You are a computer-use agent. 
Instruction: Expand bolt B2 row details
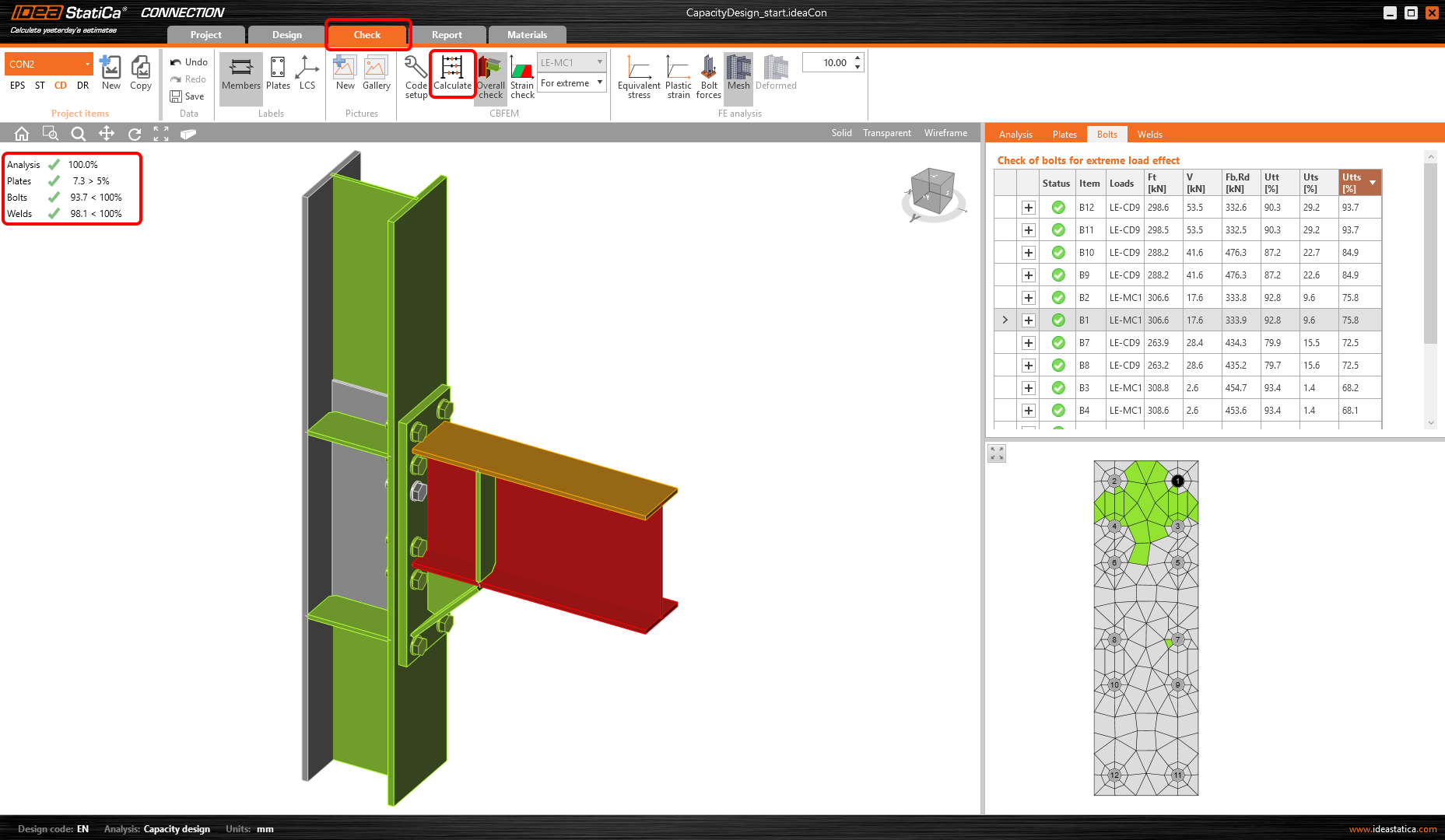click(1029, 298)
